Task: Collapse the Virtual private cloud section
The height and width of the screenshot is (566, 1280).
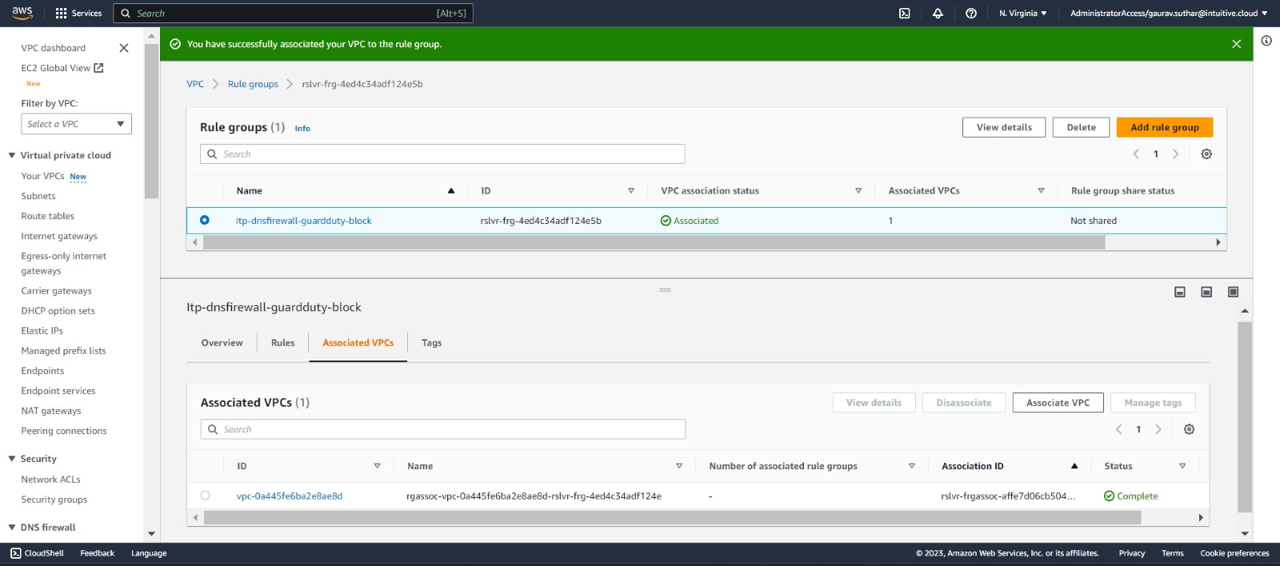Action: point(12,155)
